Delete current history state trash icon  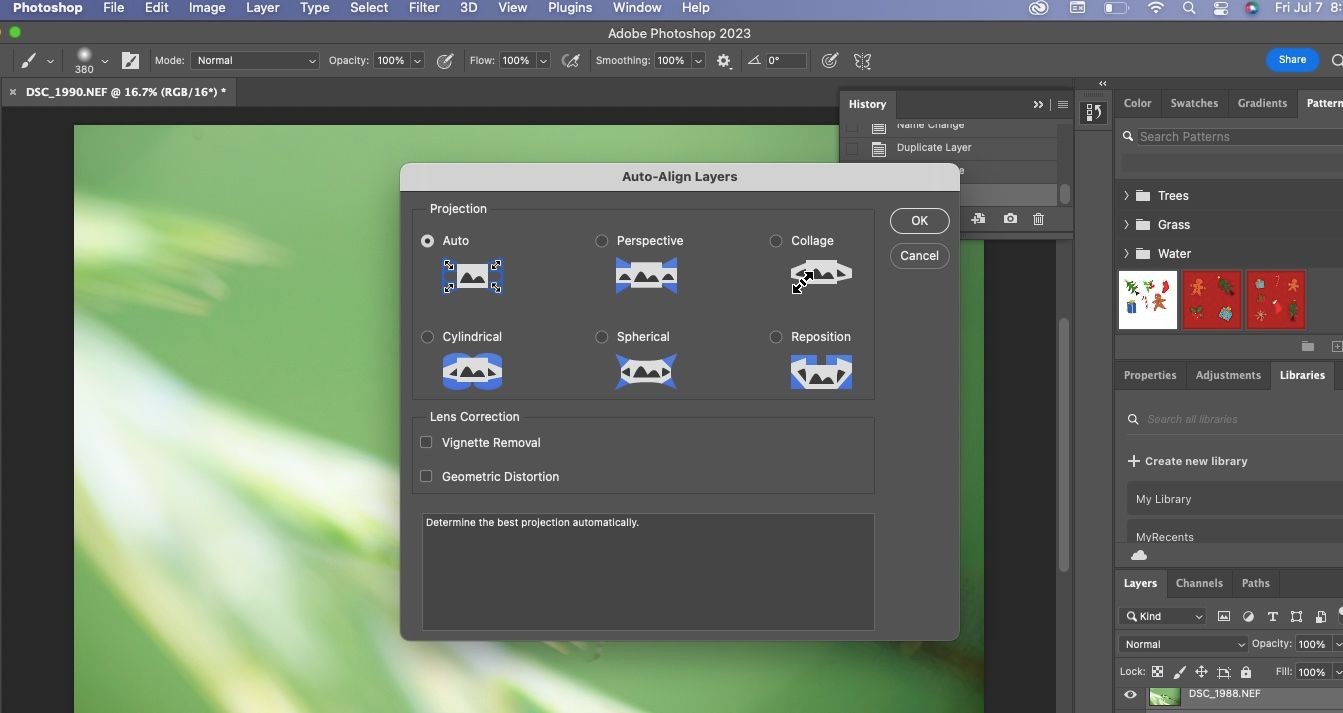click(1038, 219)
